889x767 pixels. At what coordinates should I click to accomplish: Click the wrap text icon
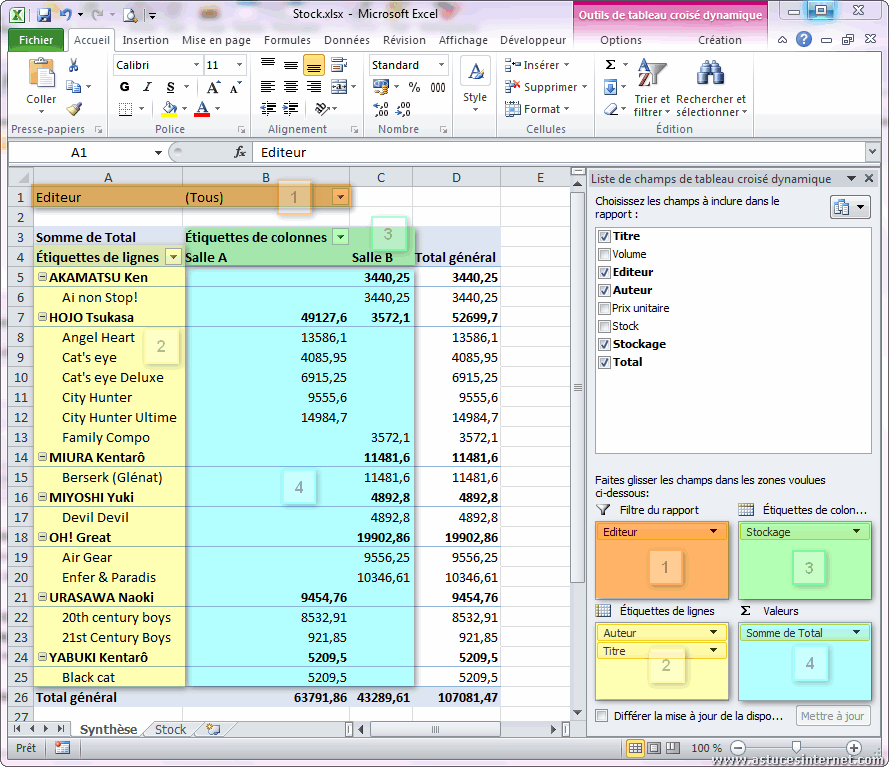tap(339, 65)
